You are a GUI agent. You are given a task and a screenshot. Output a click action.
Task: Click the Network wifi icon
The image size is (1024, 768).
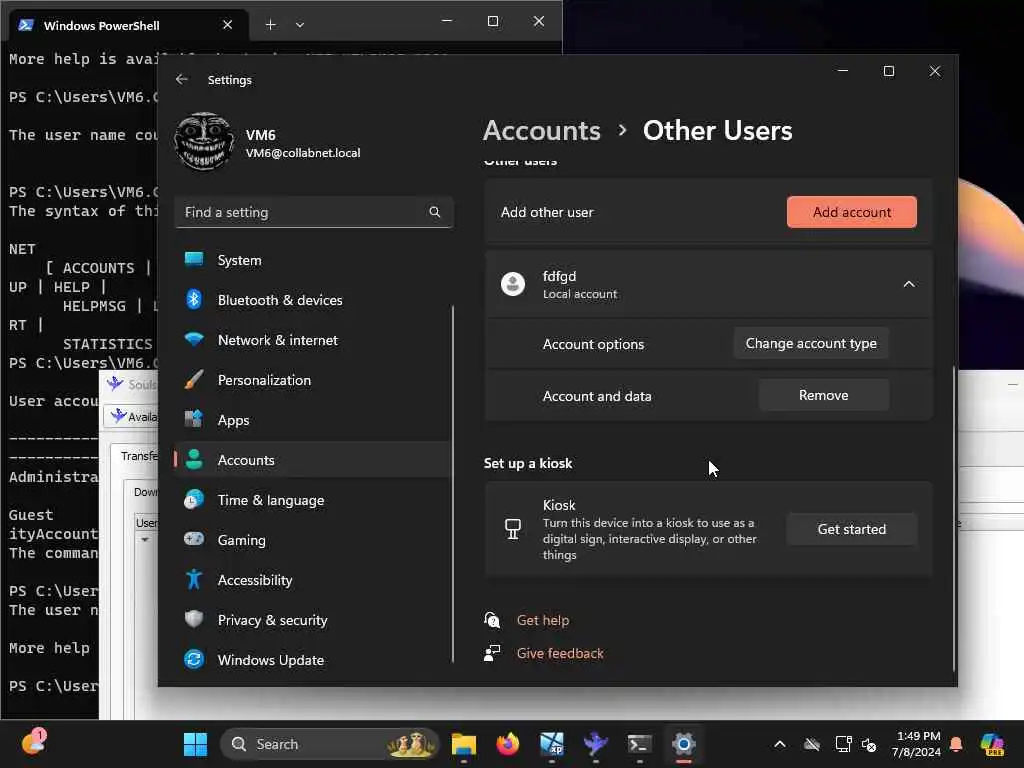pyautogui.click(x=194, y=339)
